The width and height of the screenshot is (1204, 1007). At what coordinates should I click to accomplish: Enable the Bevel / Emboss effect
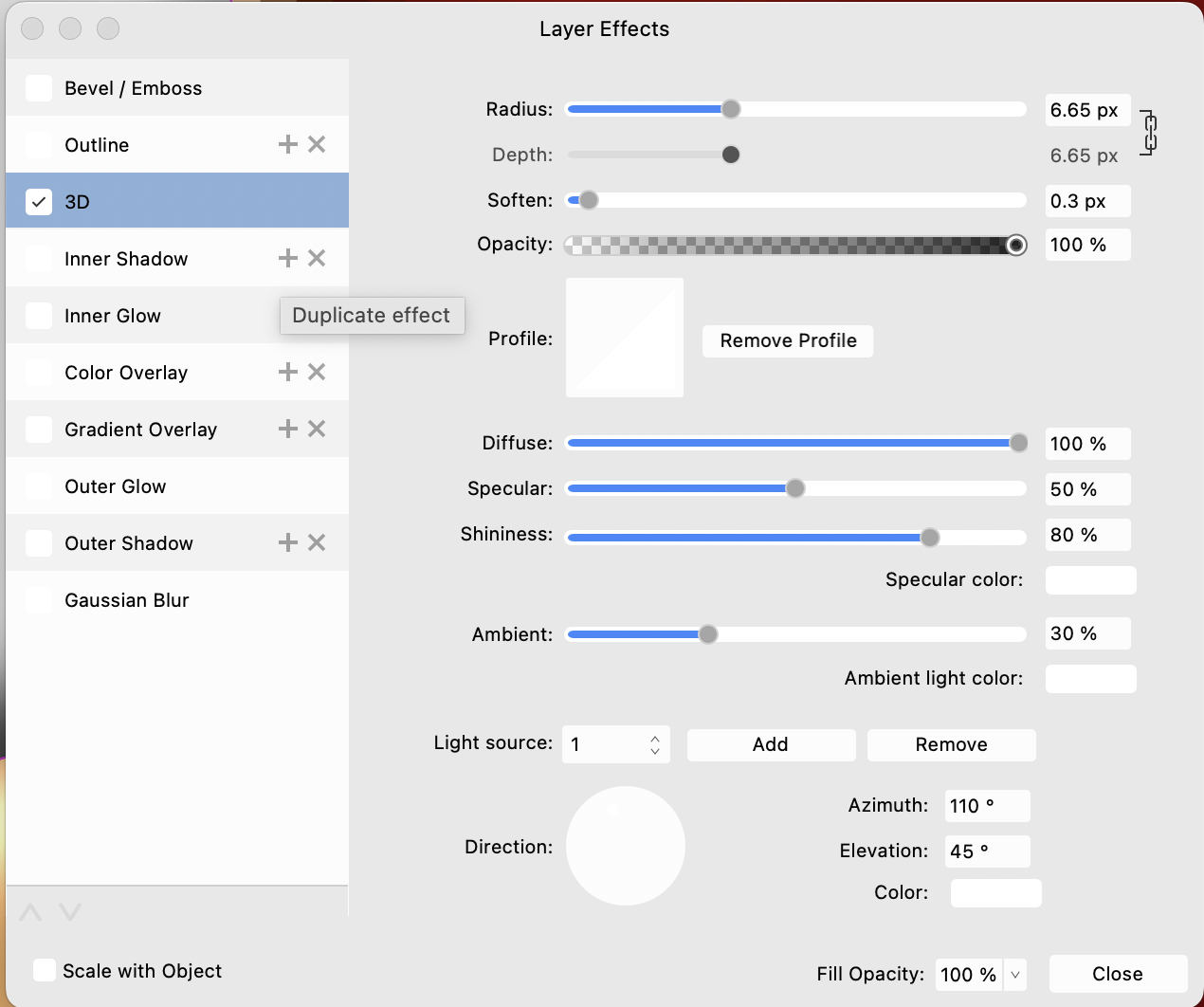[x=39, y=87]
